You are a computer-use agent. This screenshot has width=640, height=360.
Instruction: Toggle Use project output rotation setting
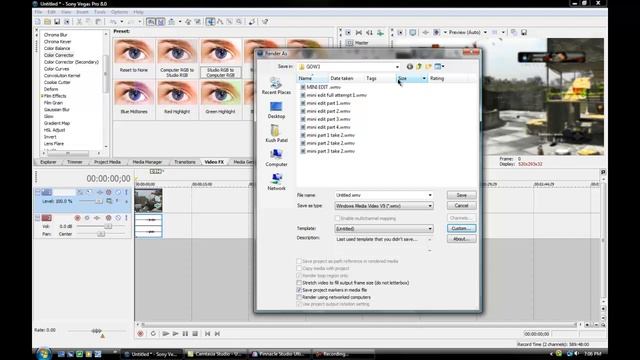pos(299,304)
